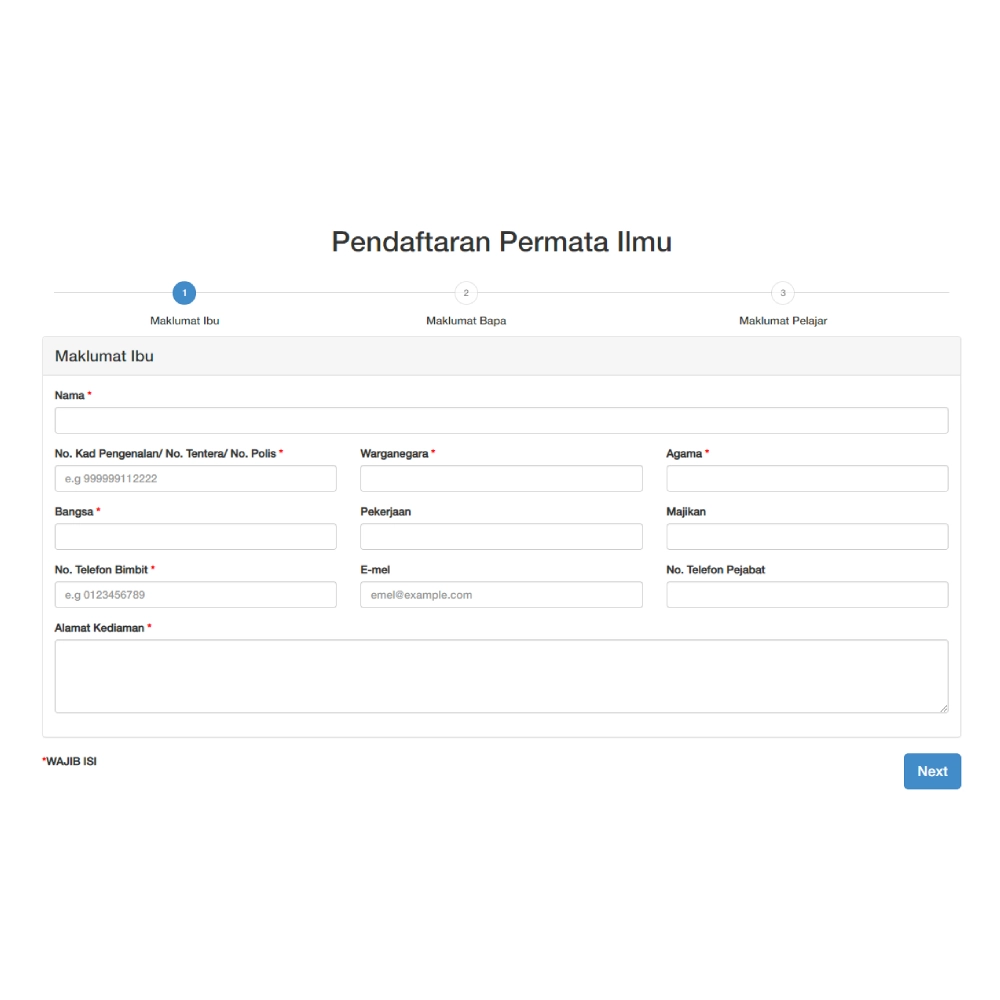Select step 3 Maklumat Pelajar circle
The image size is (1000, 1000).
click(783, 293)
